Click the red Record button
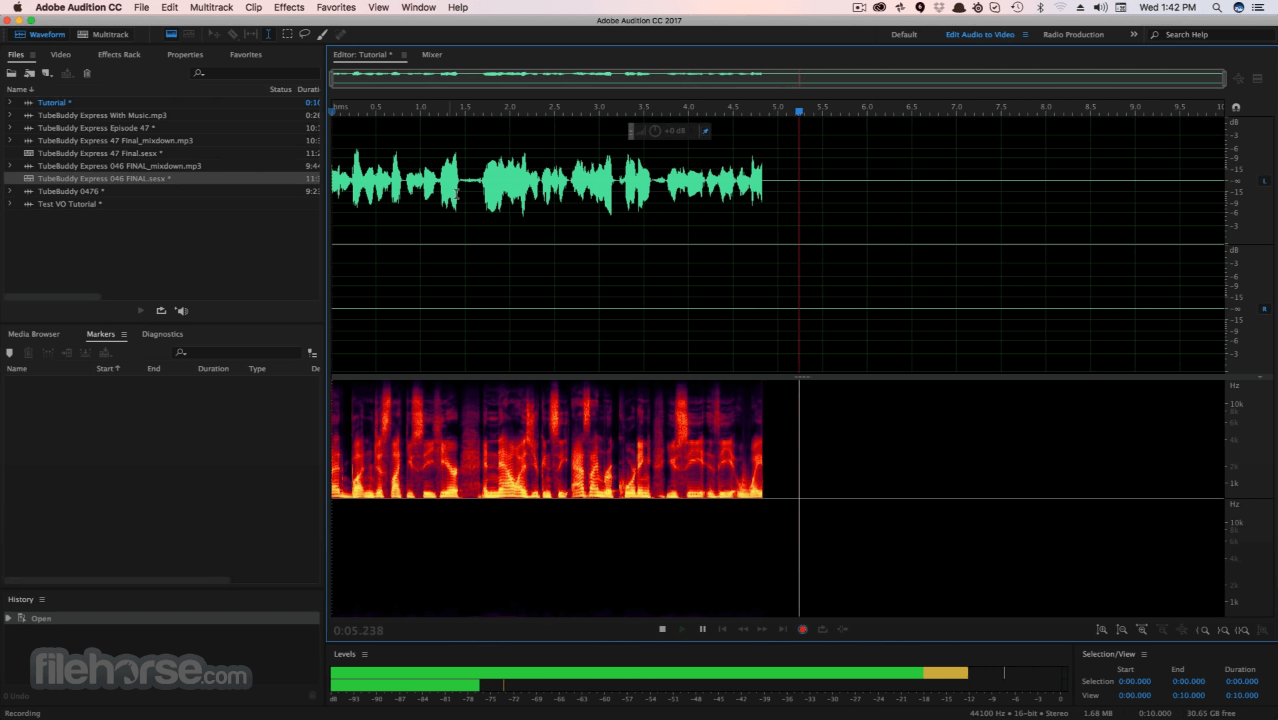The image size is (1278, 720). (802, 629)
